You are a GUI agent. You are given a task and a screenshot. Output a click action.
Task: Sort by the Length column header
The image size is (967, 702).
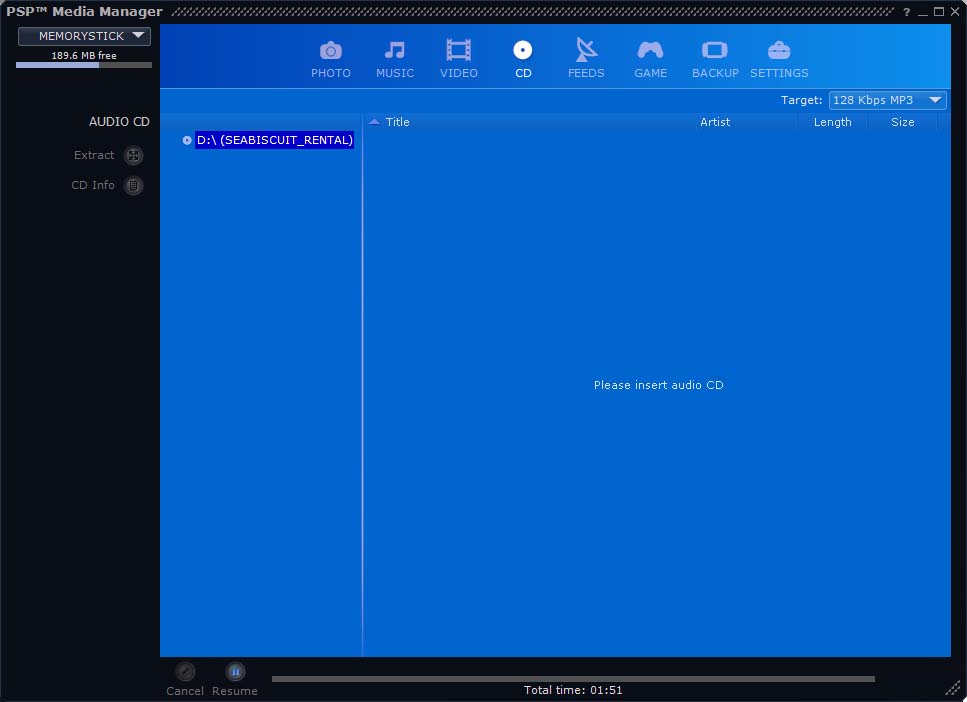[x=832, y=122]
